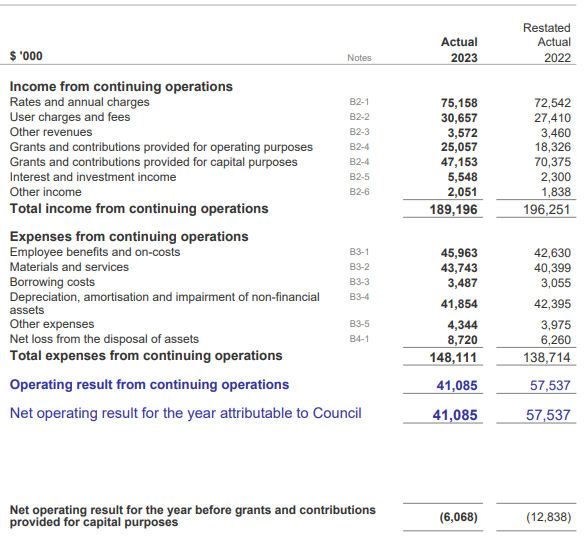Open note B4-1 for disposal of assets
The width and height of the screenshot is (588, 539).
[359, 339]
